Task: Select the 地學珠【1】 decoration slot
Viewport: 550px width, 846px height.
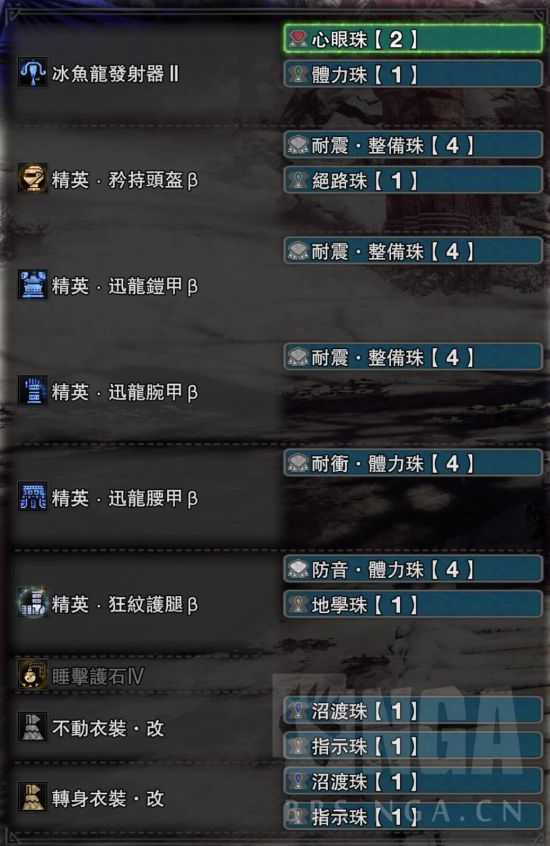Action: coord(413,604)
